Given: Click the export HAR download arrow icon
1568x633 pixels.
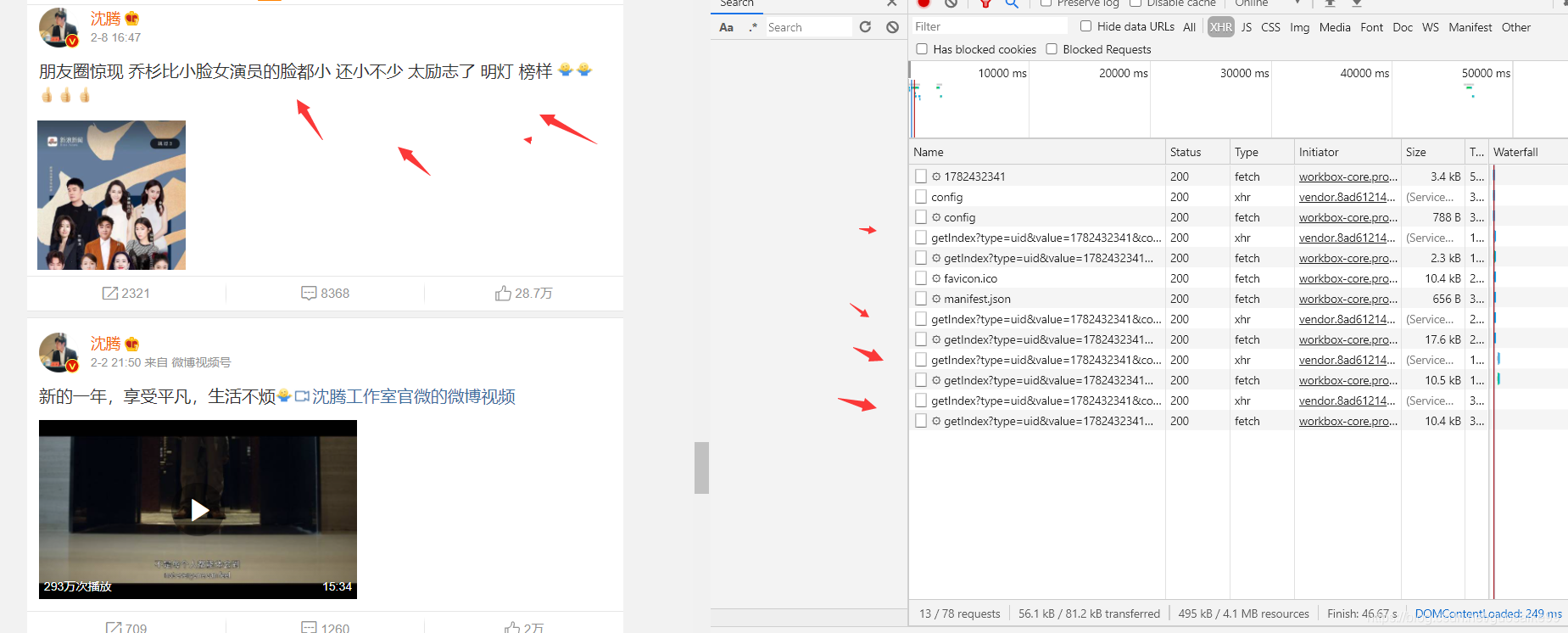Looking at the screenshot, I should click(1357, 3).
